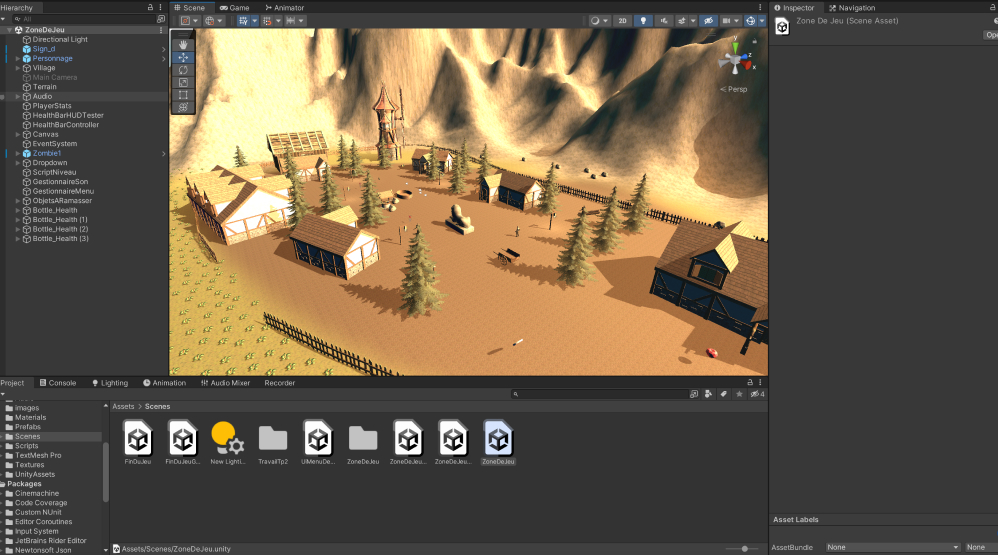Toggle scene audio mute button

tap(663, 20)
